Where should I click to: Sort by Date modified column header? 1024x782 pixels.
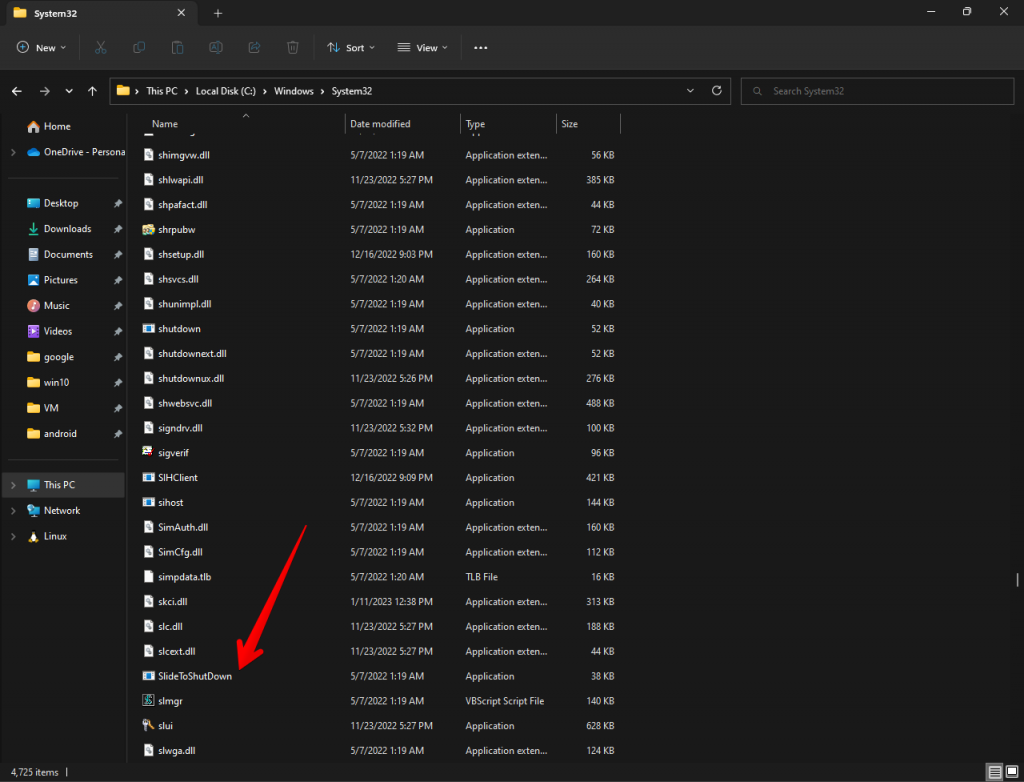[x=380, y=124]
